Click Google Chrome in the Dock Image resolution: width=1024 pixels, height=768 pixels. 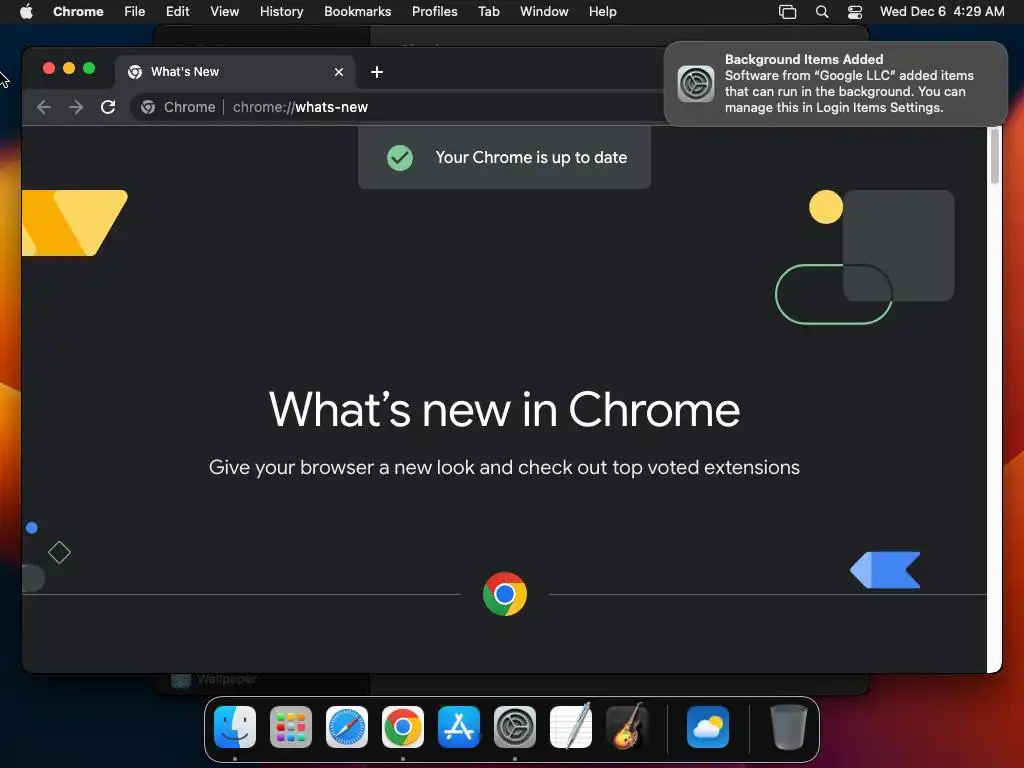pyautogui.click(x=403, y=727)
